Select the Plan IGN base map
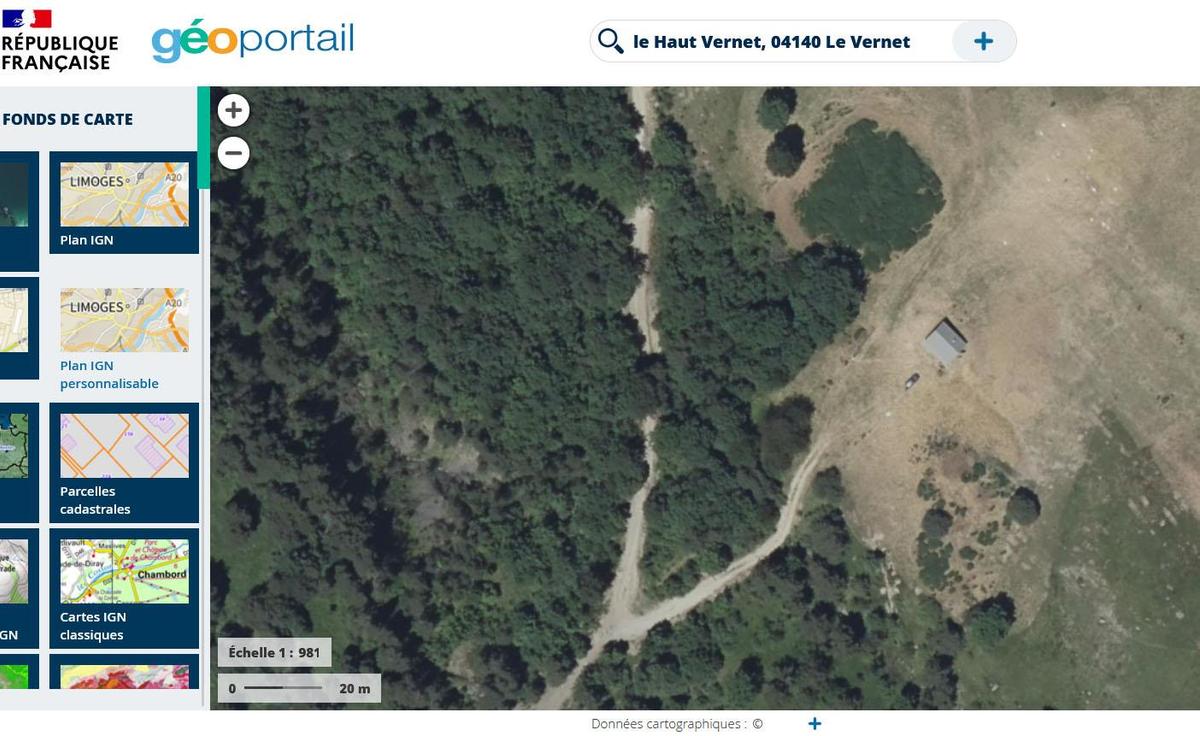1200x736 pixels. coord(124,203)
